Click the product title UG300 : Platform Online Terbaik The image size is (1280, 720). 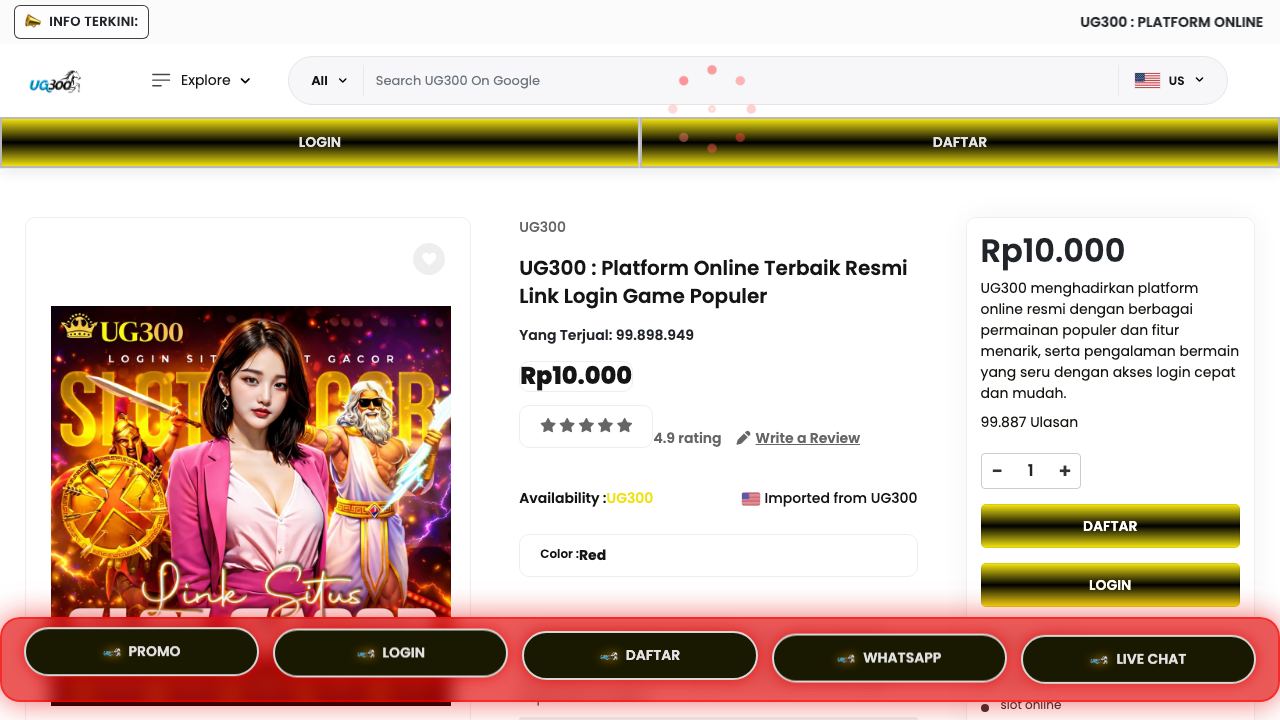click(x=713, y=282)
